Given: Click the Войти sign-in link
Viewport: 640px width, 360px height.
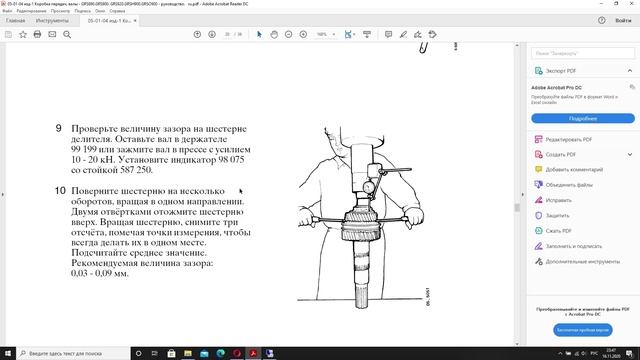Looking at the screenshot, I should 623,20.
